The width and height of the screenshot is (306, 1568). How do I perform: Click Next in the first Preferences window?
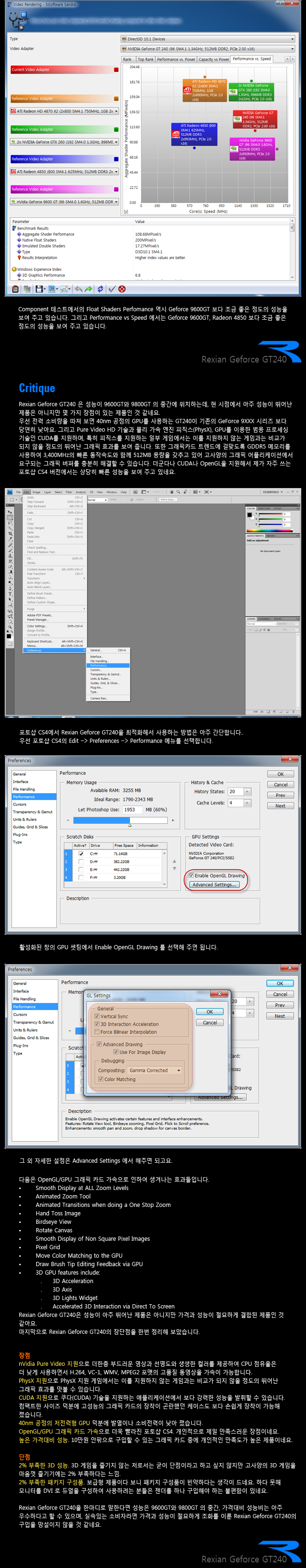tap(281, 806)
